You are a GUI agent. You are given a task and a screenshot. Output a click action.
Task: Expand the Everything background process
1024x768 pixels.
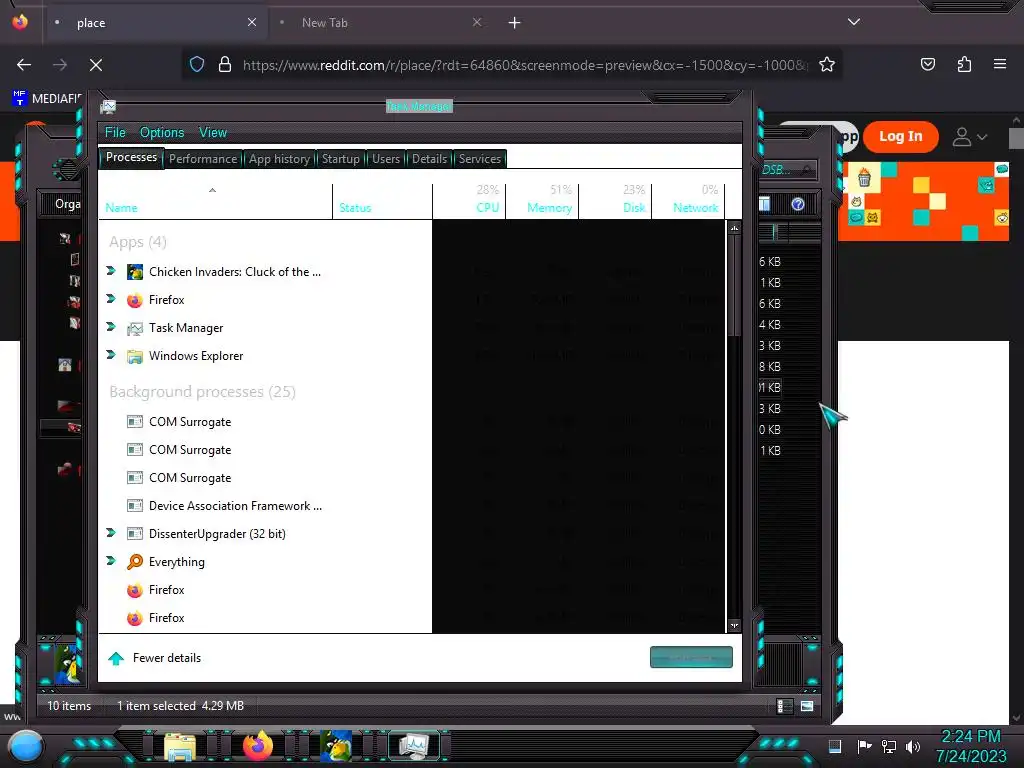click(x=111, y=560)
